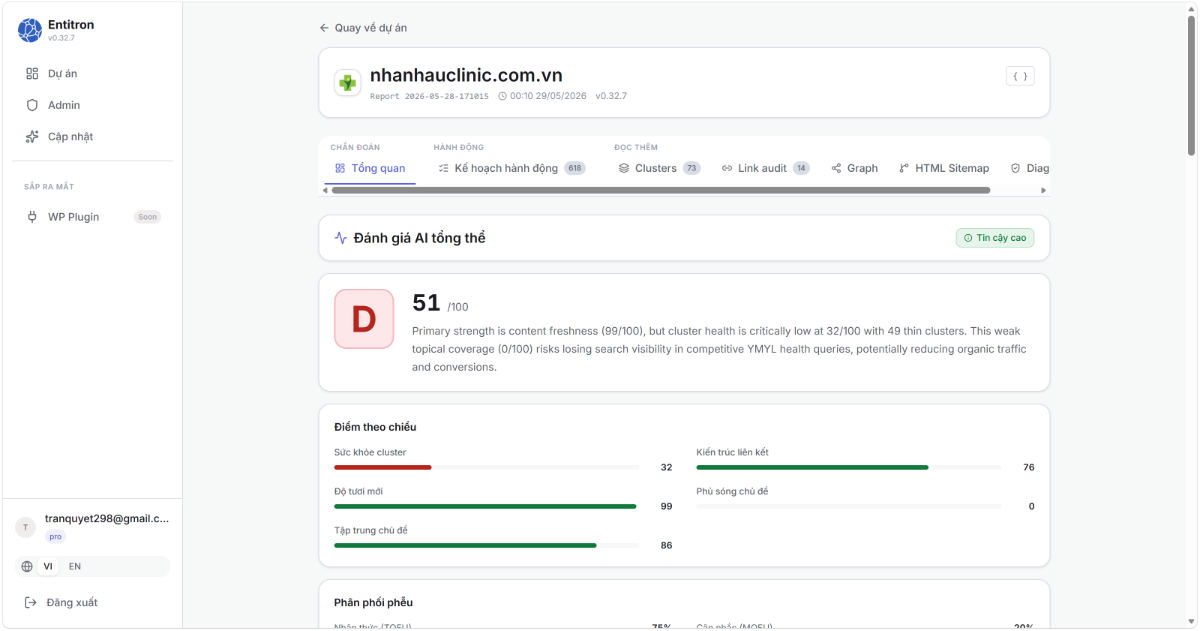Click the 618 count badge

tap(575, 168)
